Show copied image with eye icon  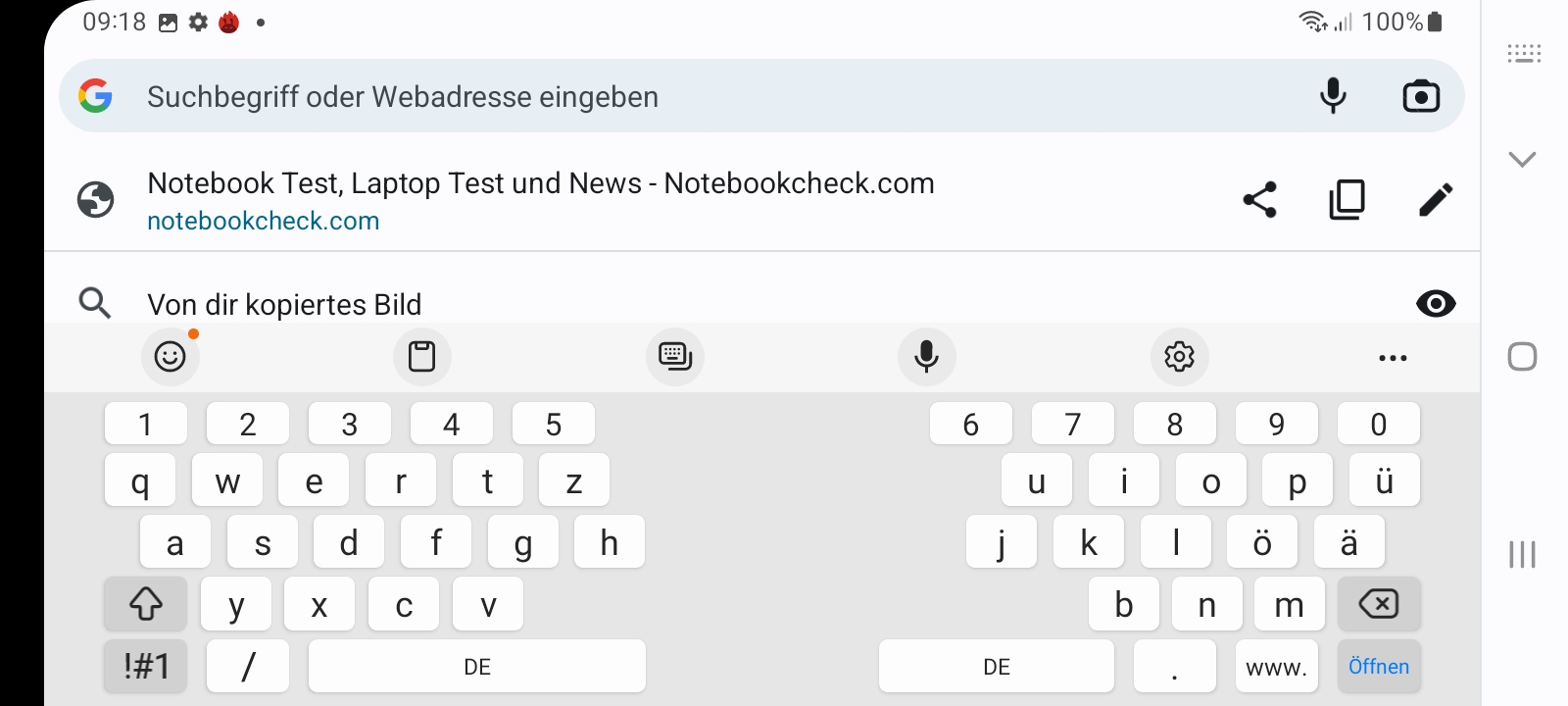pyautogui.click(x=1436, y=304)
